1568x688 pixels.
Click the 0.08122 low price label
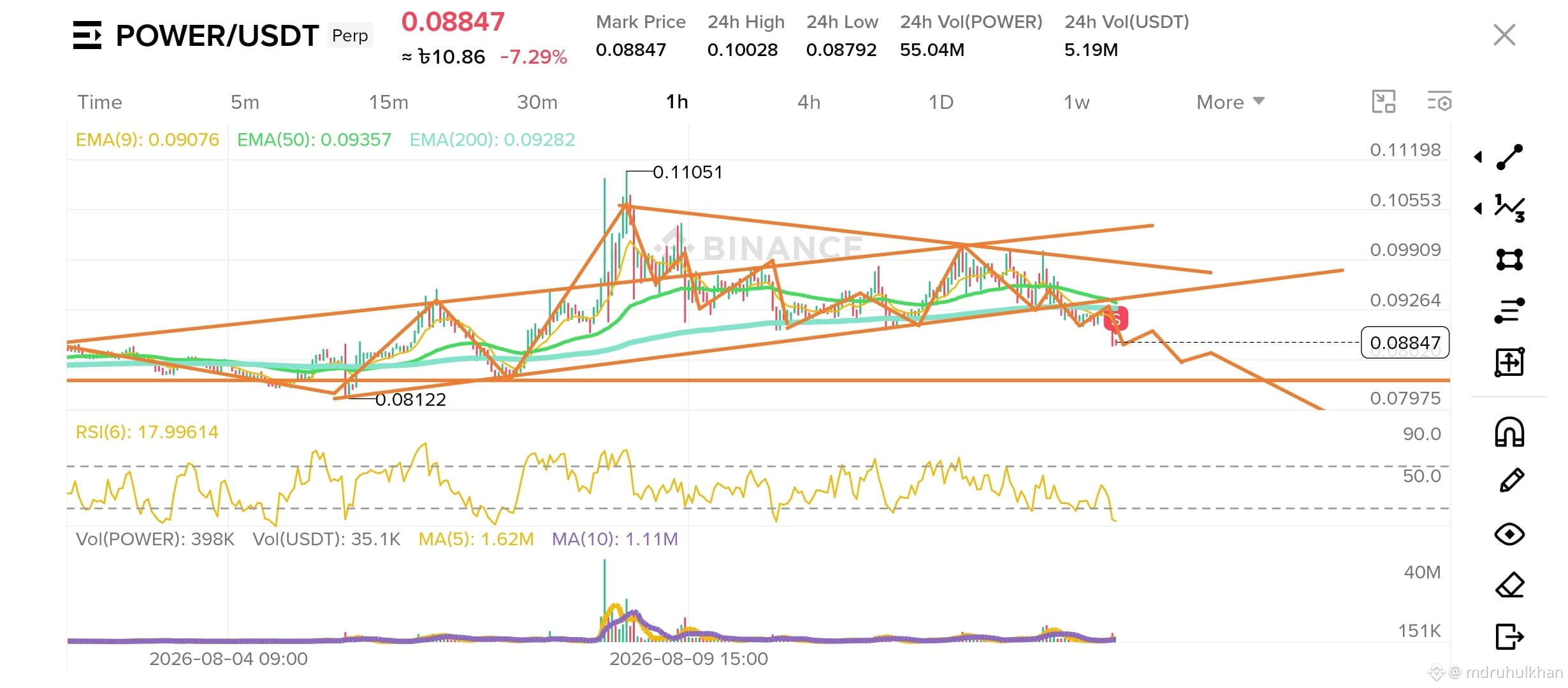click(x=410, y=399)
